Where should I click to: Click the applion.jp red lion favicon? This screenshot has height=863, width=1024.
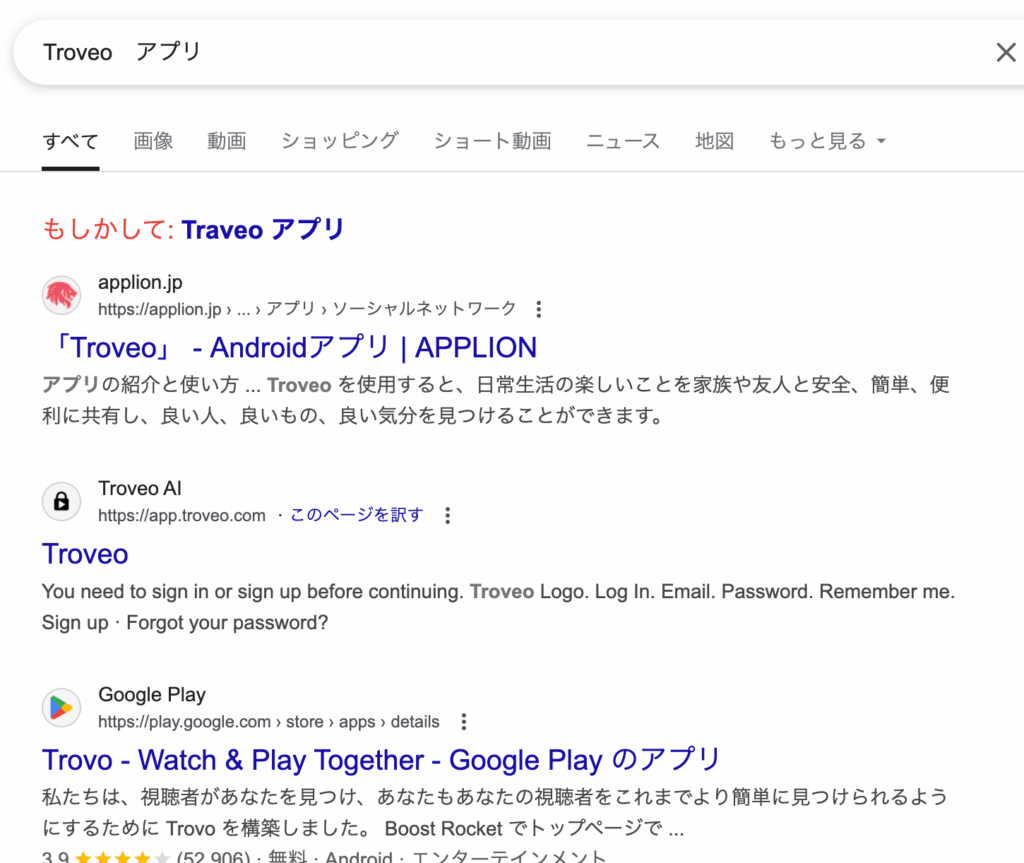61,295
